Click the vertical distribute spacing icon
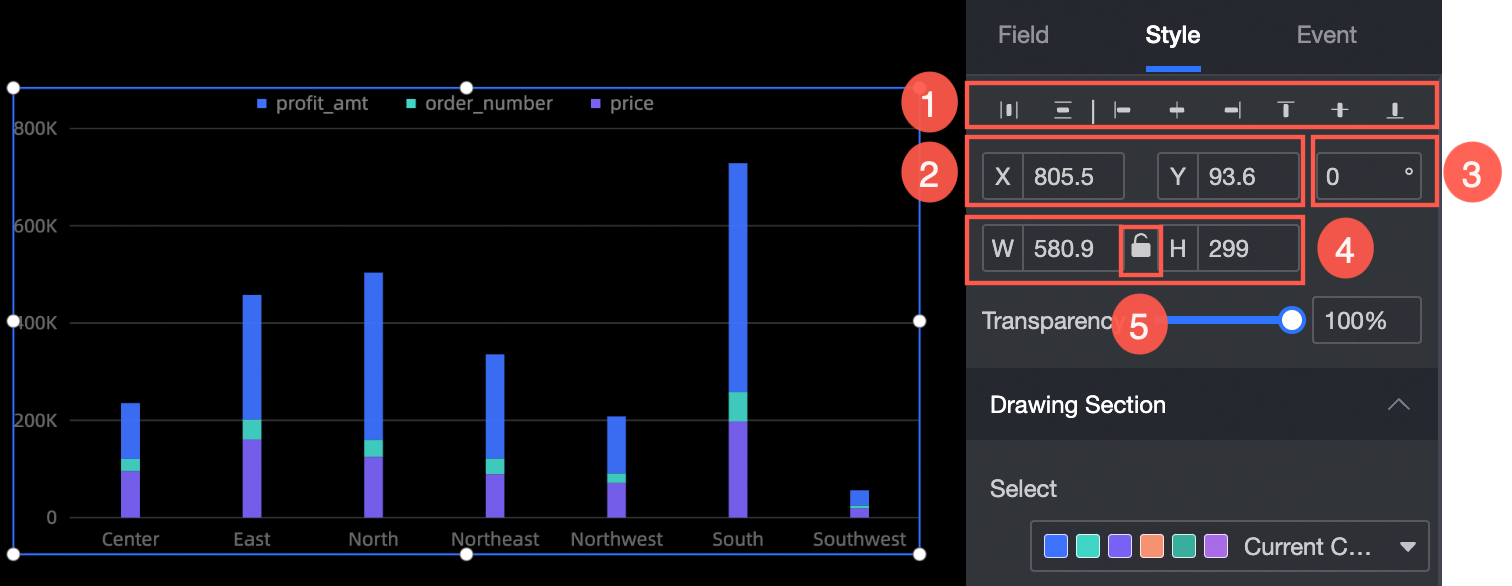 coord(1063,110)
